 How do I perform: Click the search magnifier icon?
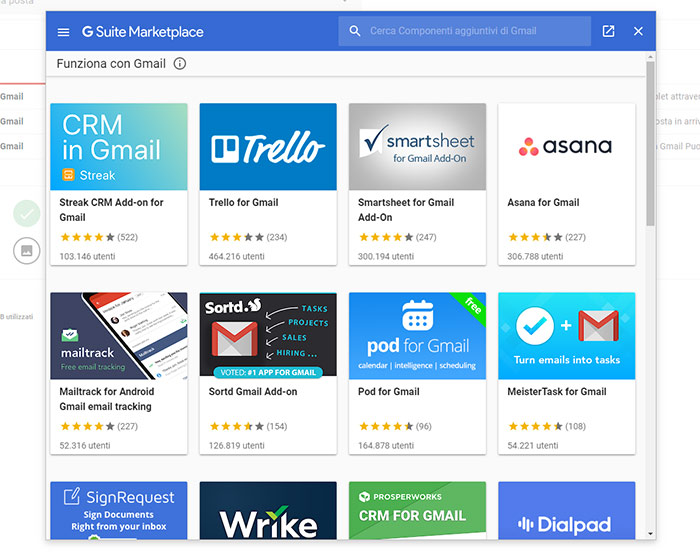pyautogui.click(x=354, y=31)
